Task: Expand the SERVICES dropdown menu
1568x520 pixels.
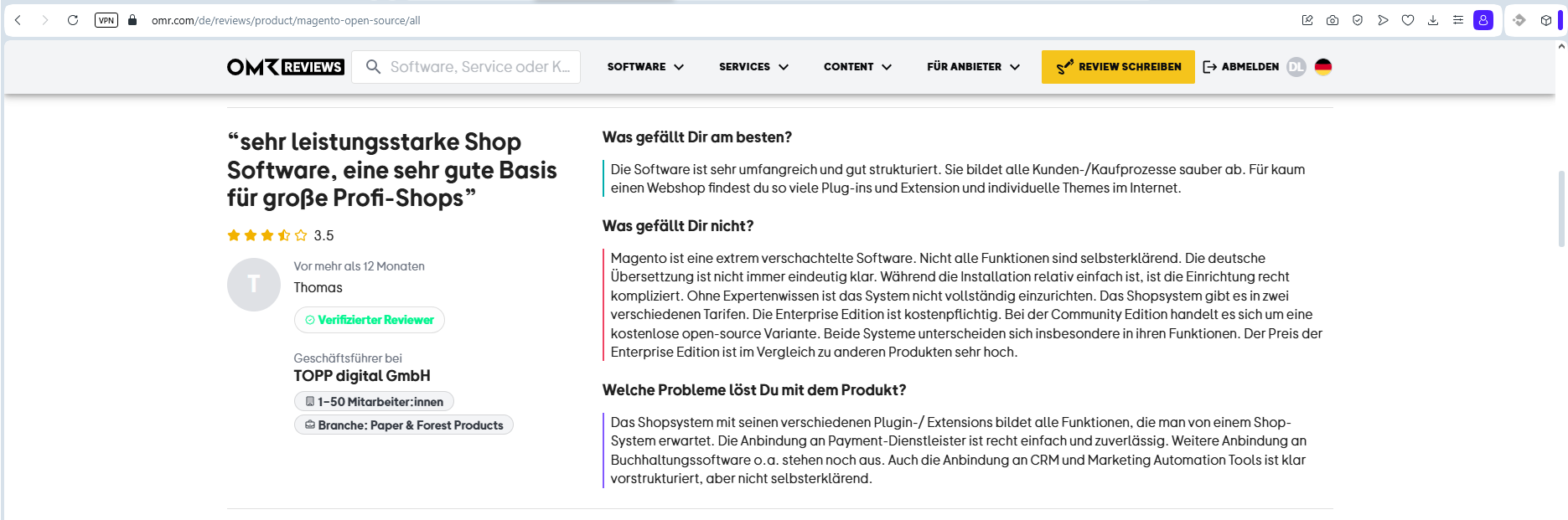Action: pos(753,67)
